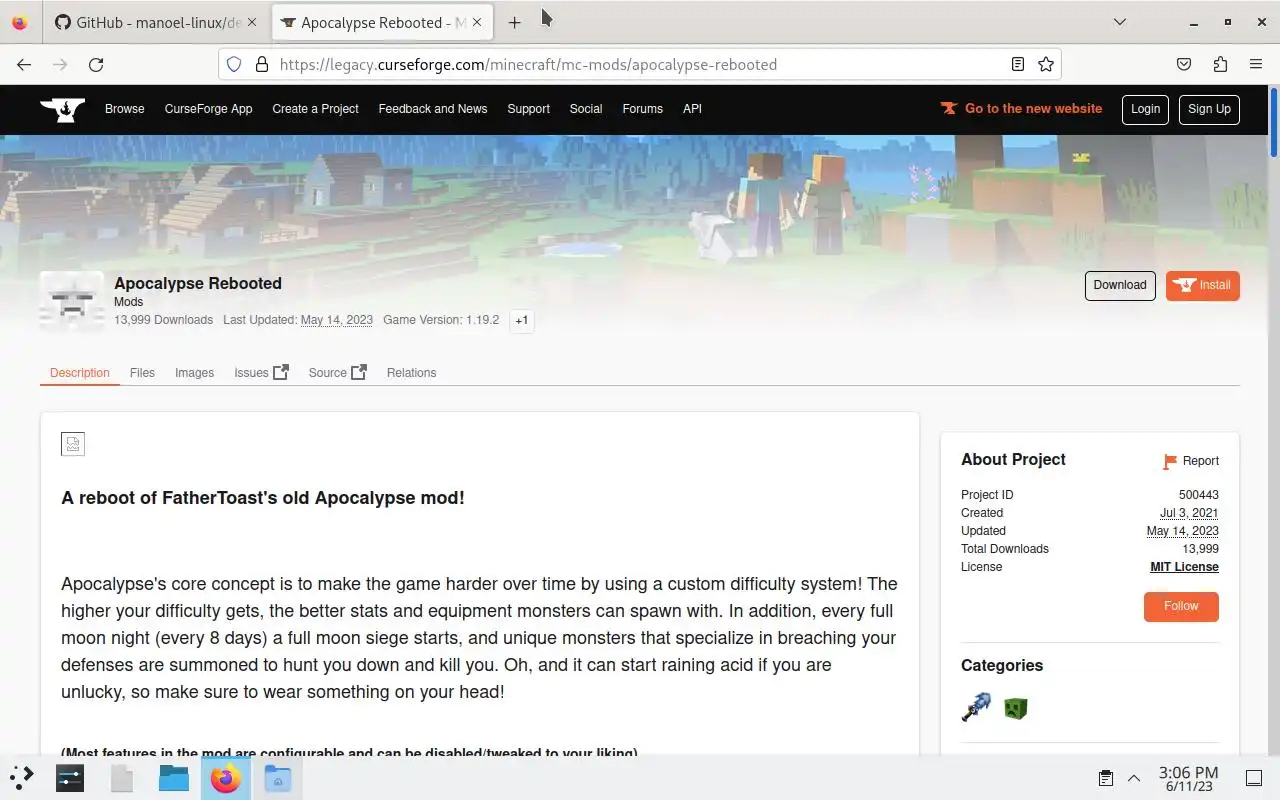Open the blue file manager taskbar icon
The width and height of the screenshot is (1280, 800).
[174, 777]
